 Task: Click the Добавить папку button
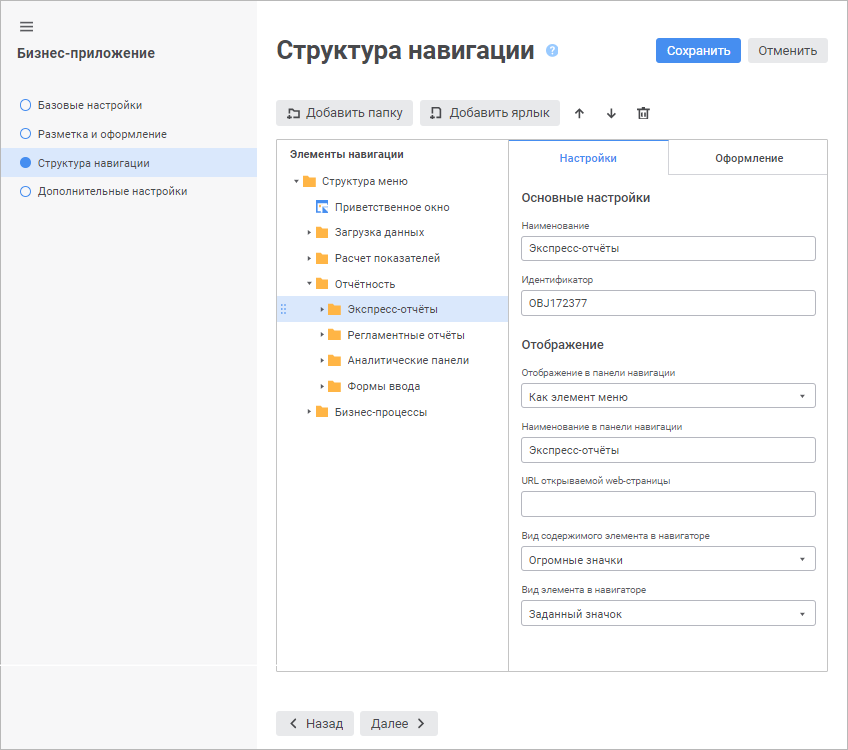[344, 113]
